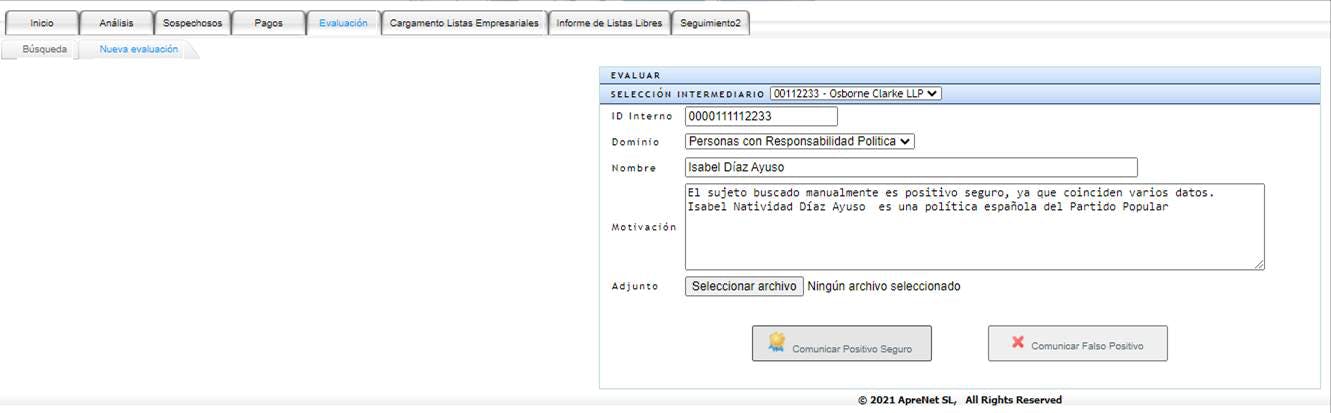Go to the Sospechosos tab
This screenshot has height=413, width=1331.
point(193,23)
